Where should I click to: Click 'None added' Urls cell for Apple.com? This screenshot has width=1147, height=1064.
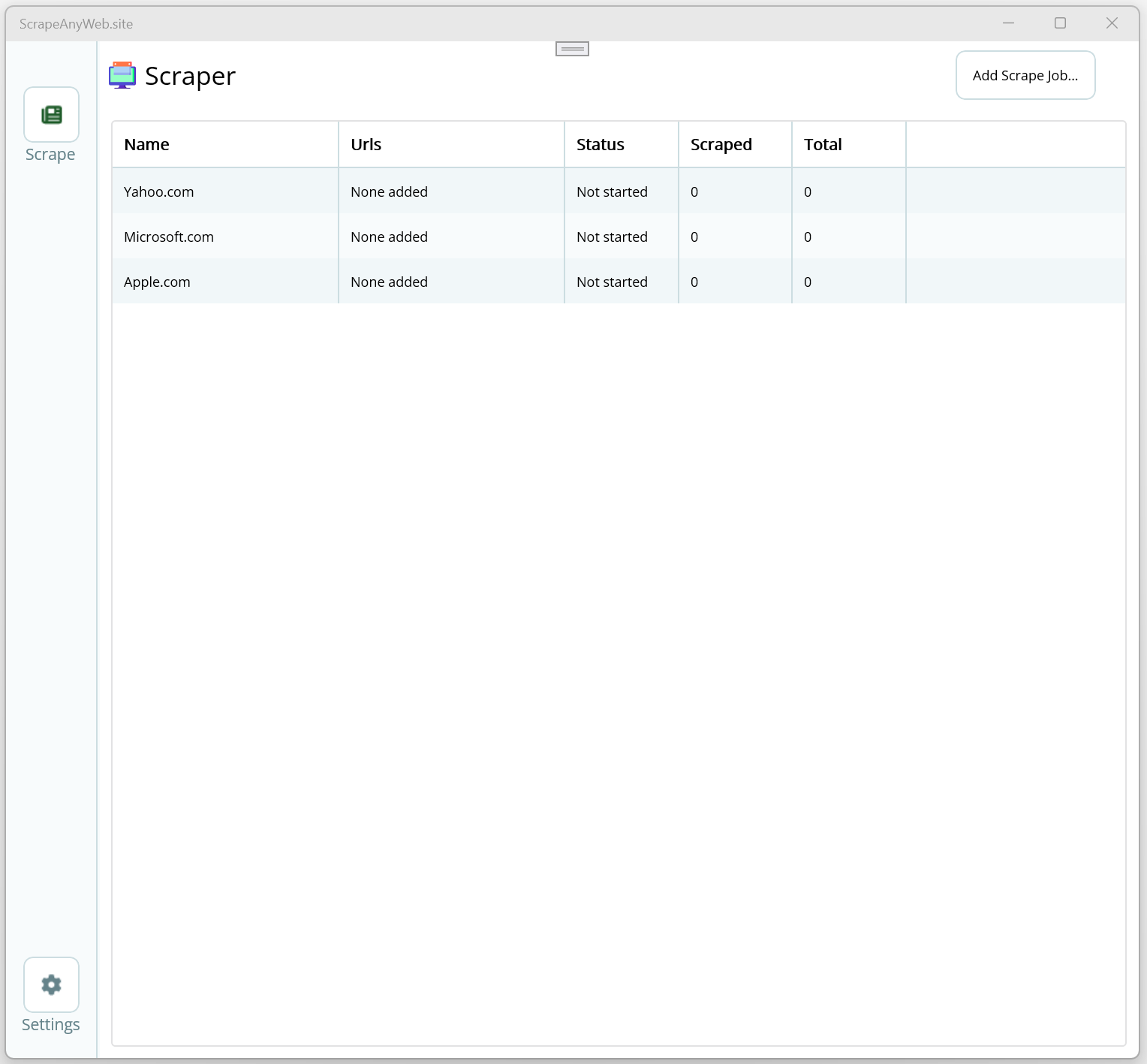coord(389,282)
